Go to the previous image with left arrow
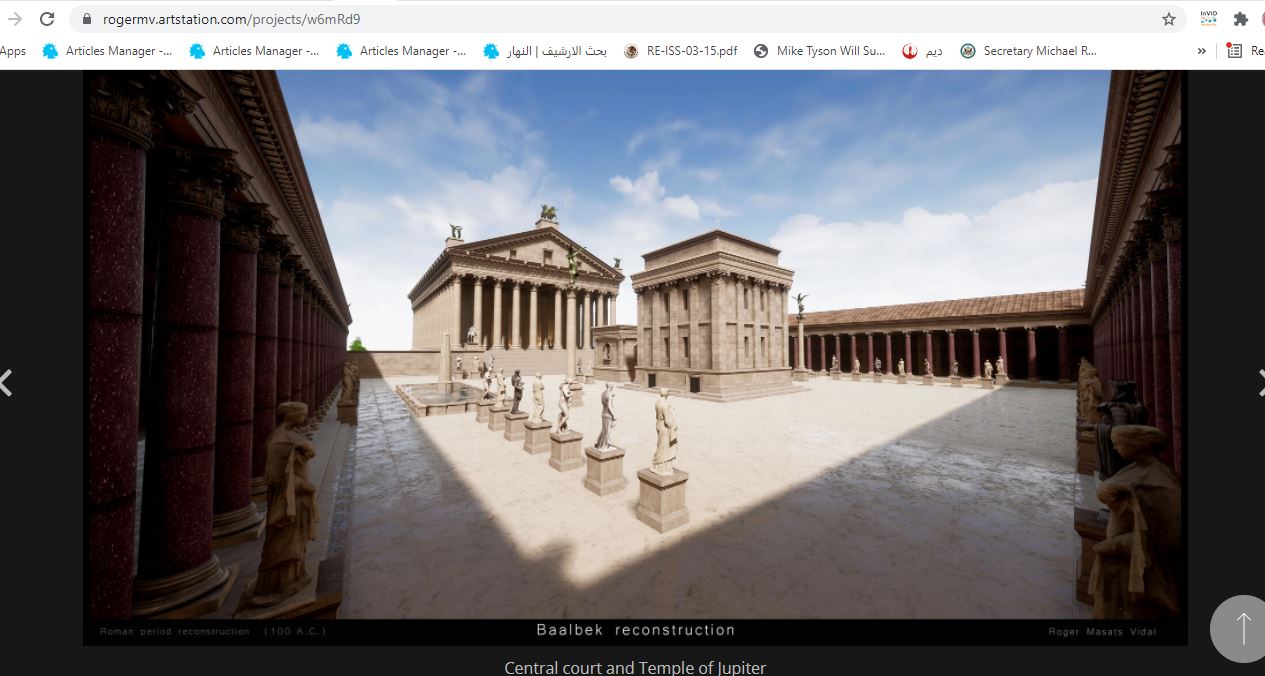Screen dimensions: 1265x676 6,382
